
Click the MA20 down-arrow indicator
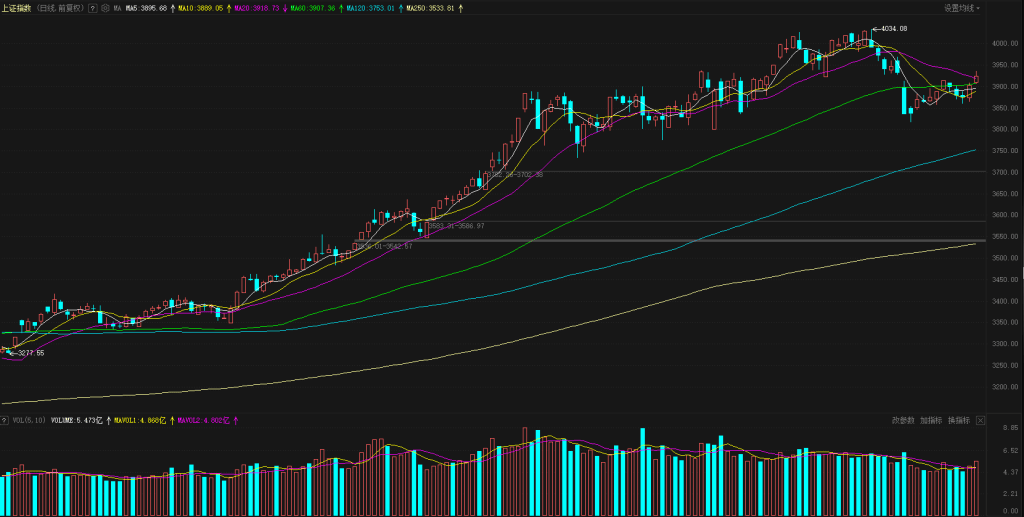286,8
